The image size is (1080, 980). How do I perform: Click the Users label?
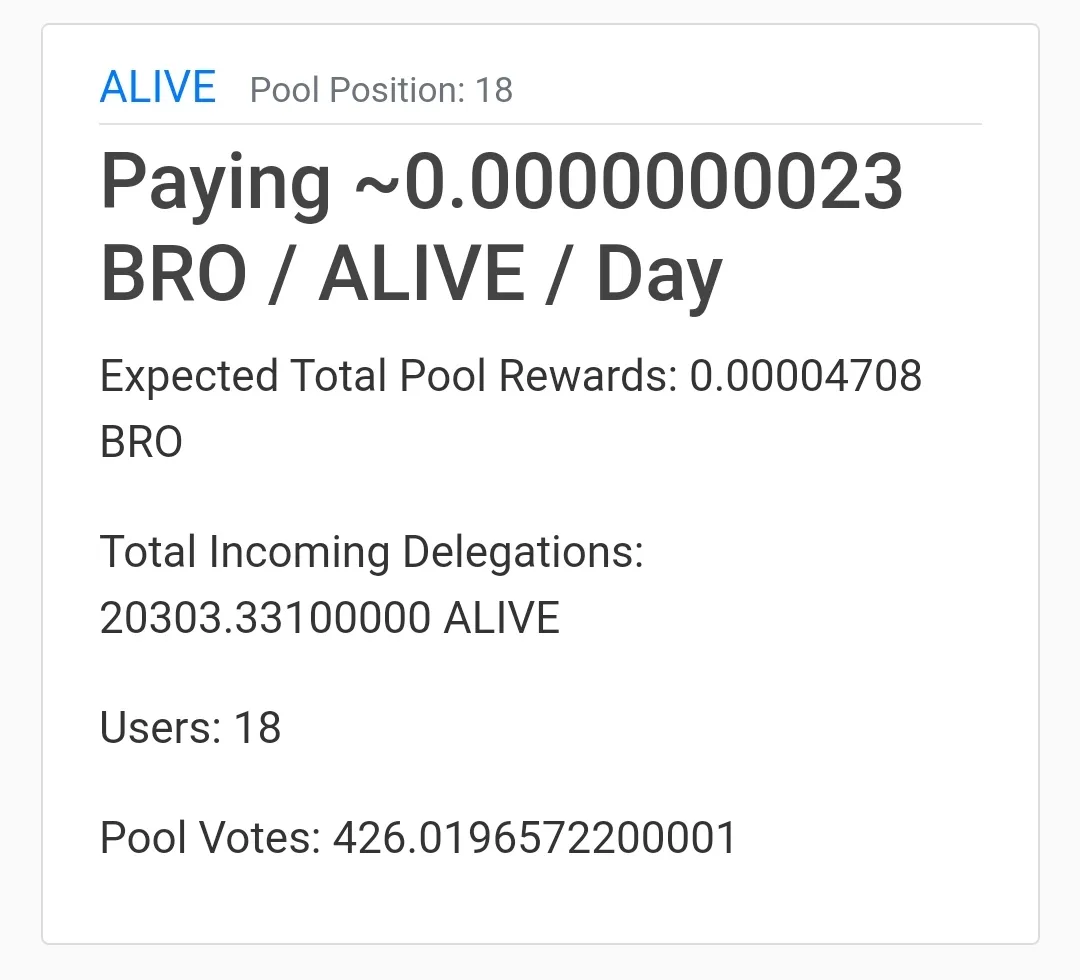point(160,728)
